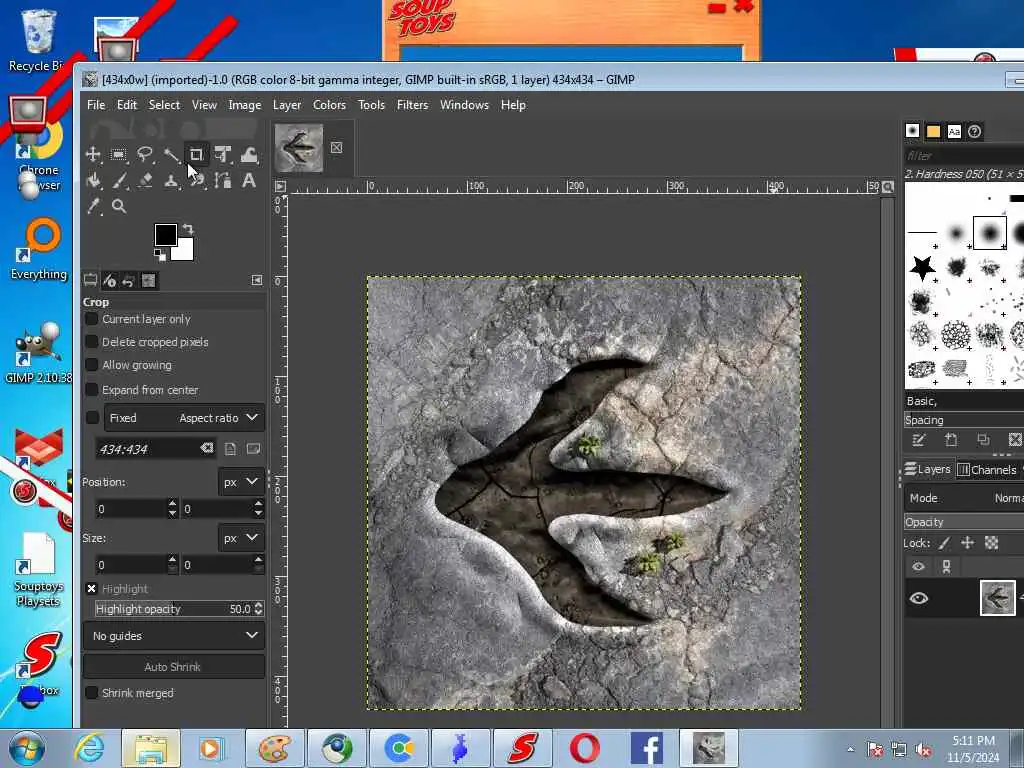Duplicate the selected brush
The width and height of the screenshot is (1024, 768).
tap(983, 440)
